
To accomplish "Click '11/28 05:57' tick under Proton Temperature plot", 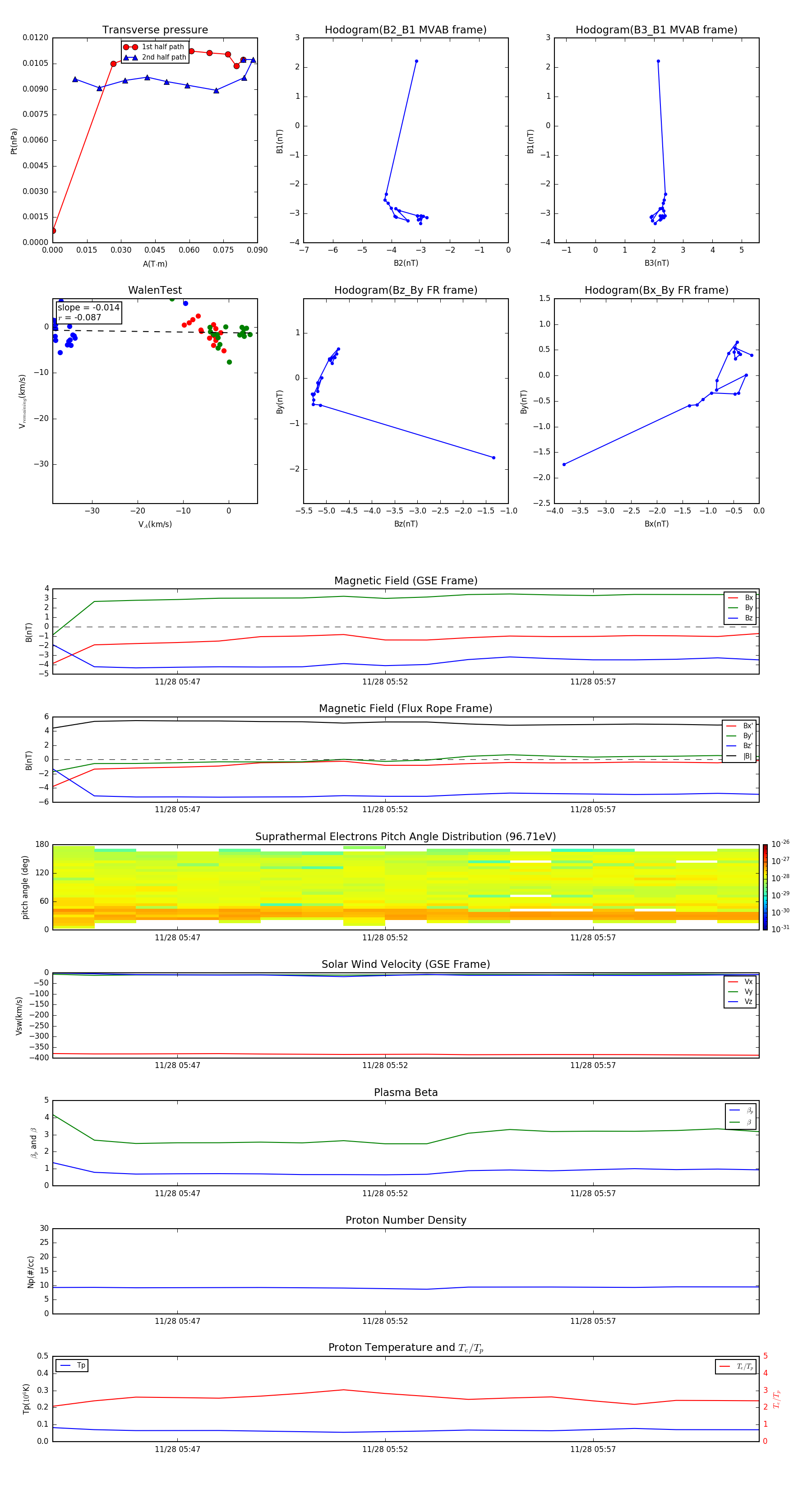I will coord(593,1449).
